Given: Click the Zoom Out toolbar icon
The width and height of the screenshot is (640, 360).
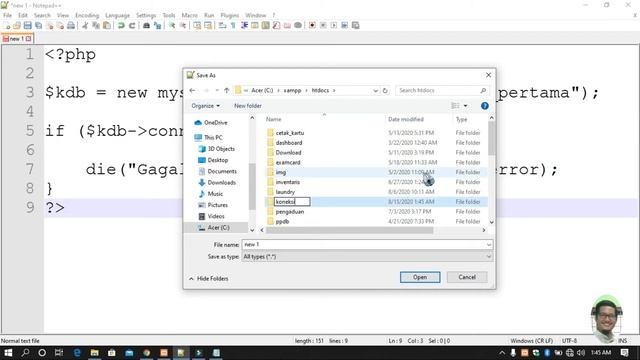Looking at the screenshot, I should pyautogui.click(x=183, y=25).
